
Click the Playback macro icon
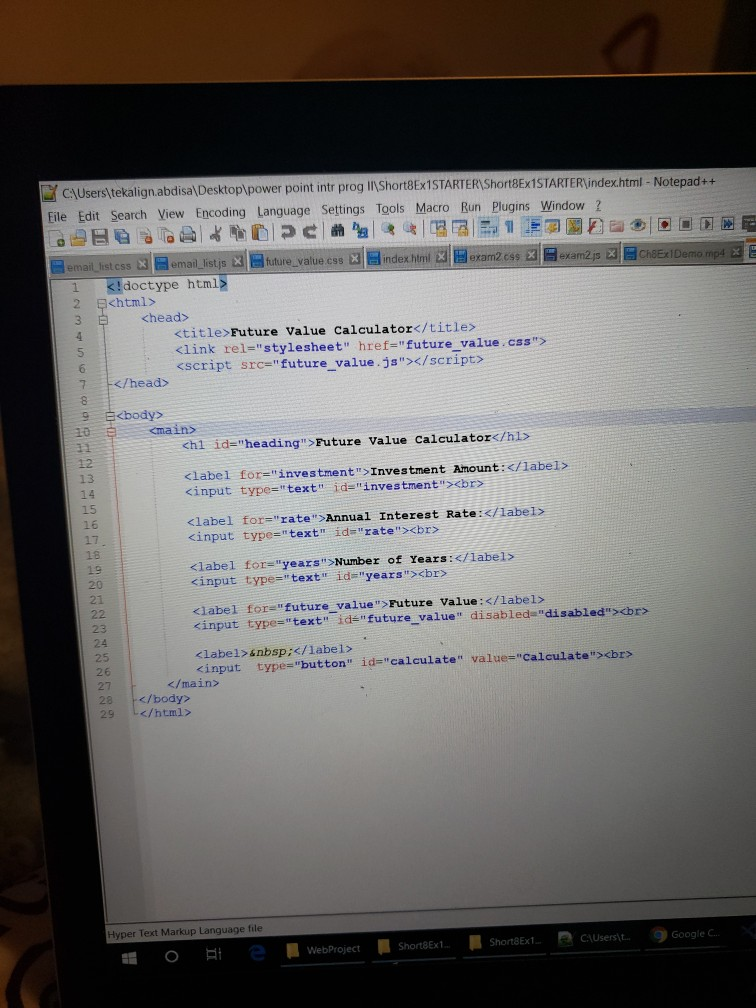point(706,224)
